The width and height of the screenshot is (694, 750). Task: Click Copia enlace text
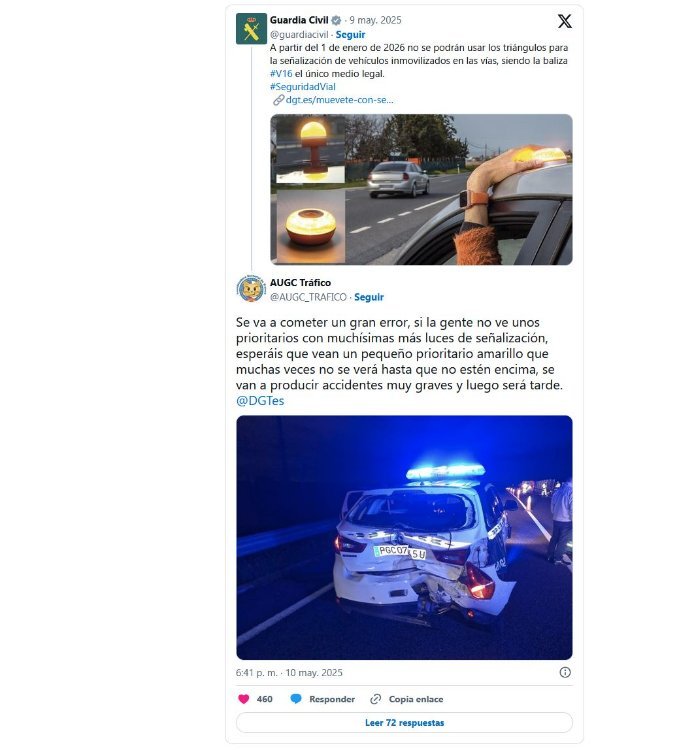(x=416, y=699)
